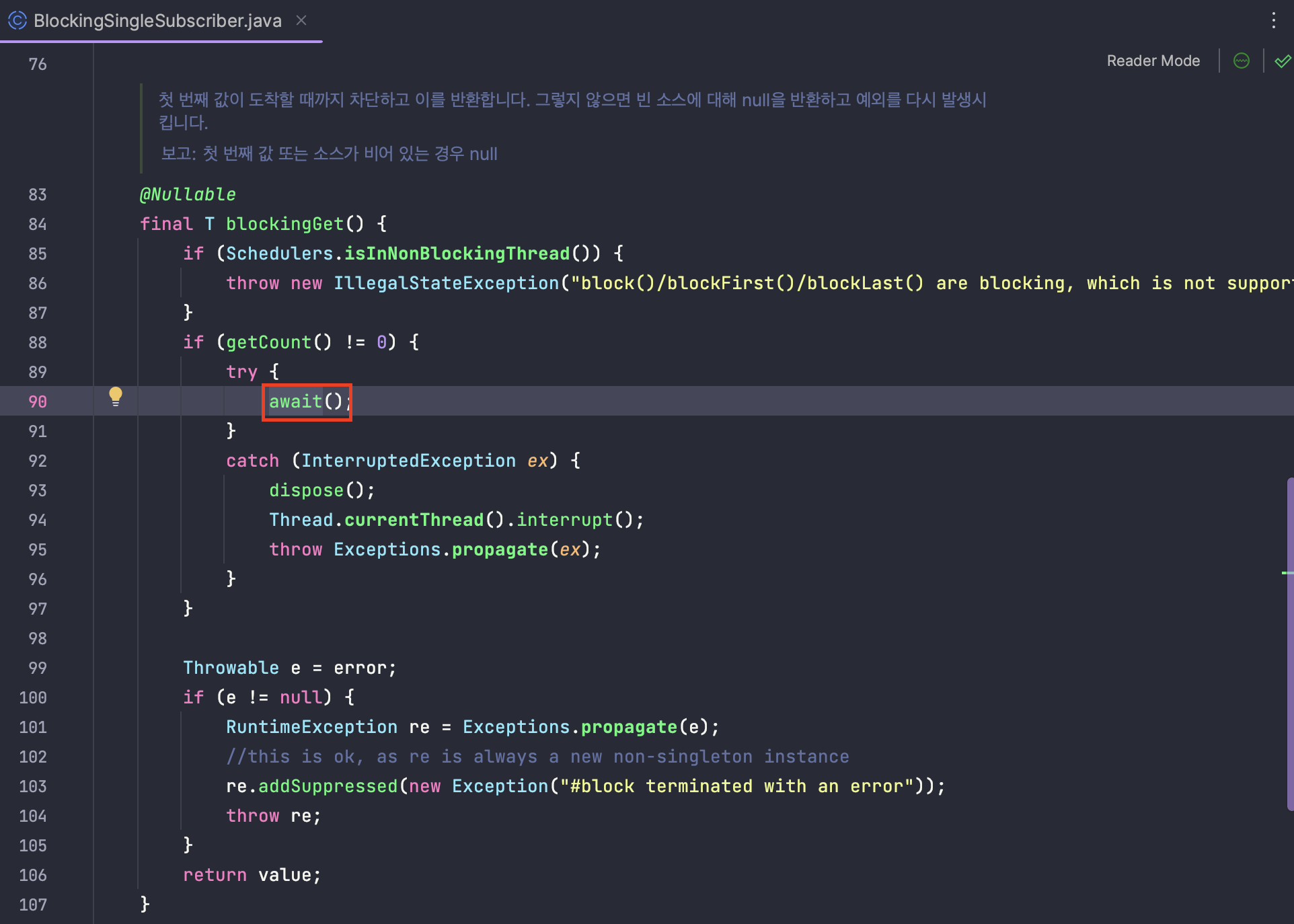Close the BlockingSingleSubscriber.java tab
The height and width of the screenshot is (924, 1294).
(x=301, y=21)
